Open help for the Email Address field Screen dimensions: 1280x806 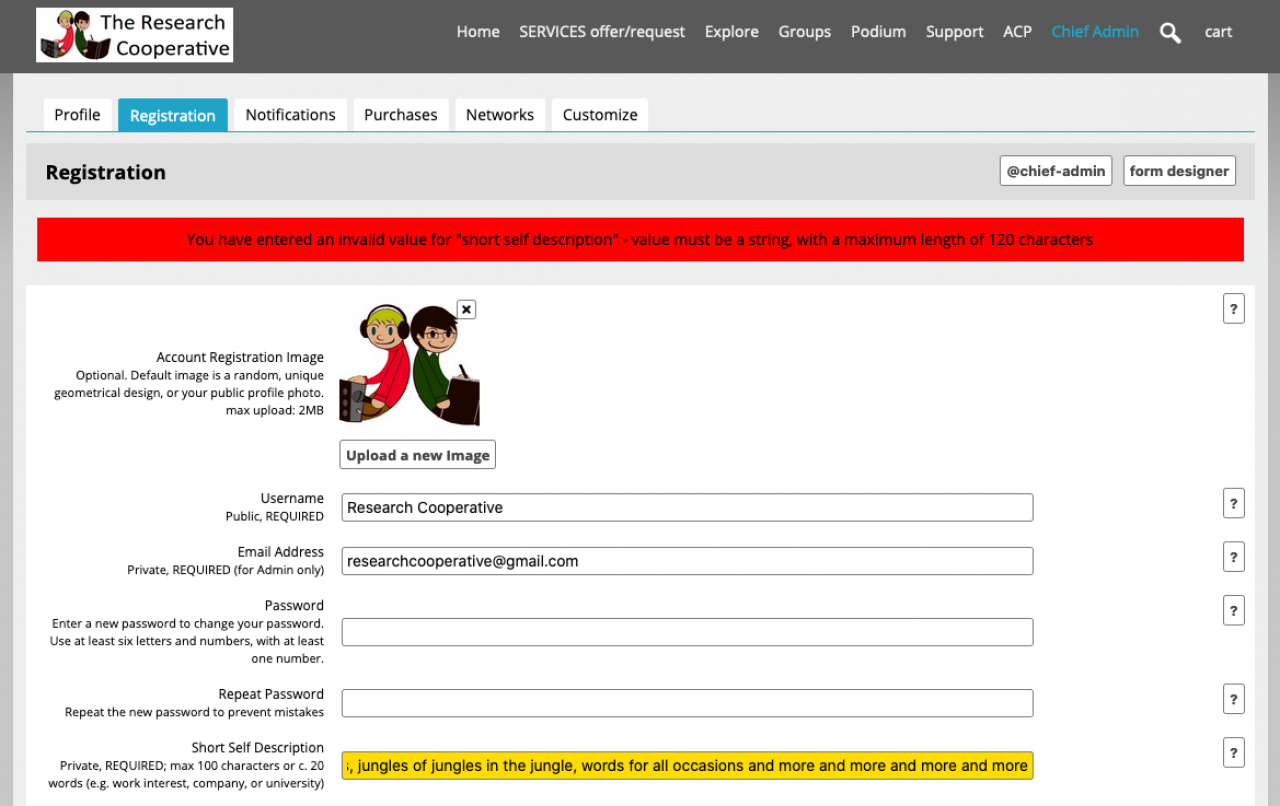pyautogui.click(x=1234, y=557)
